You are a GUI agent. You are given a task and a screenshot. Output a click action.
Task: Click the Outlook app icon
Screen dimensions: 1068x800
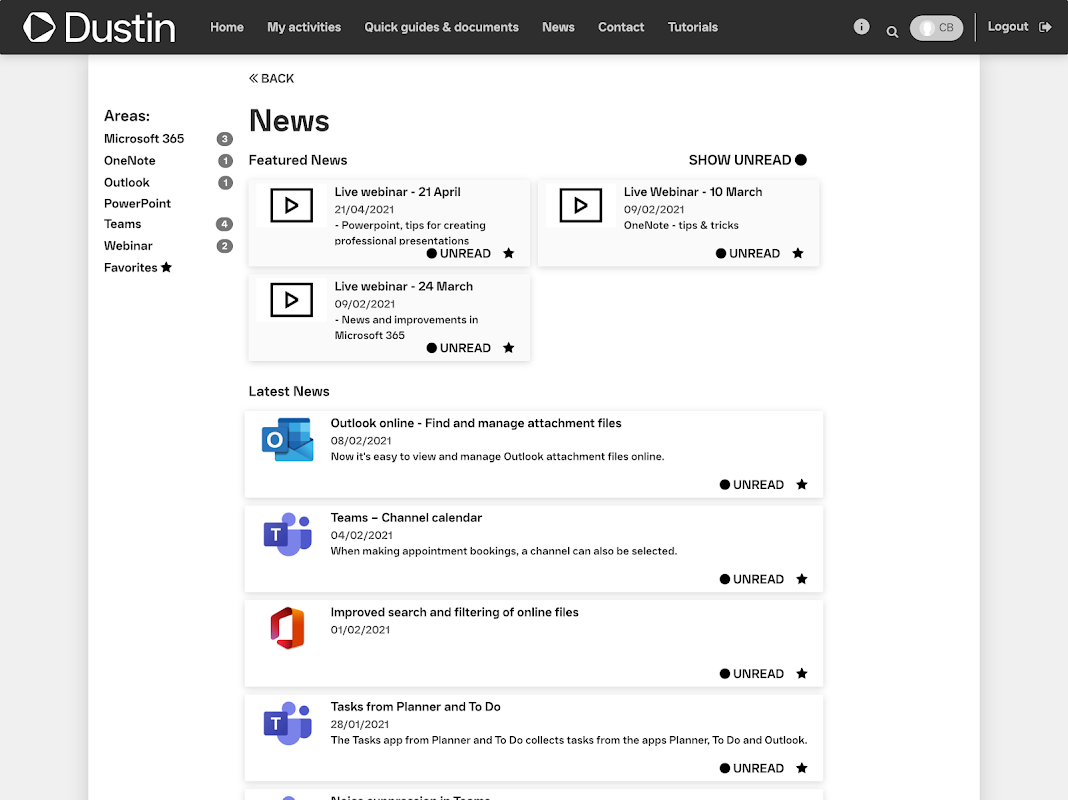(x=287, y=439)
